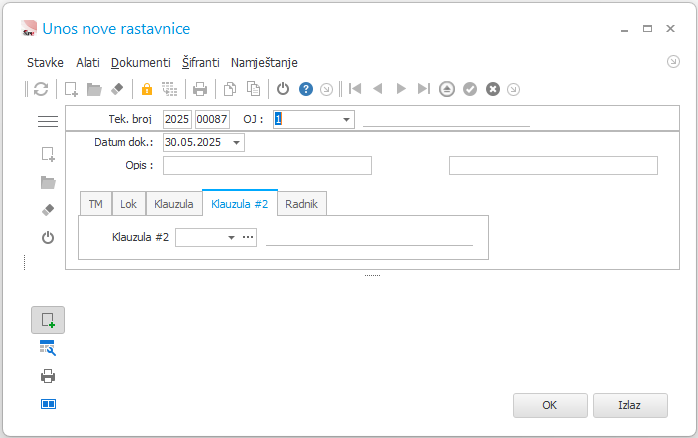Click the document number field 00087

click(x=212, y=119)
